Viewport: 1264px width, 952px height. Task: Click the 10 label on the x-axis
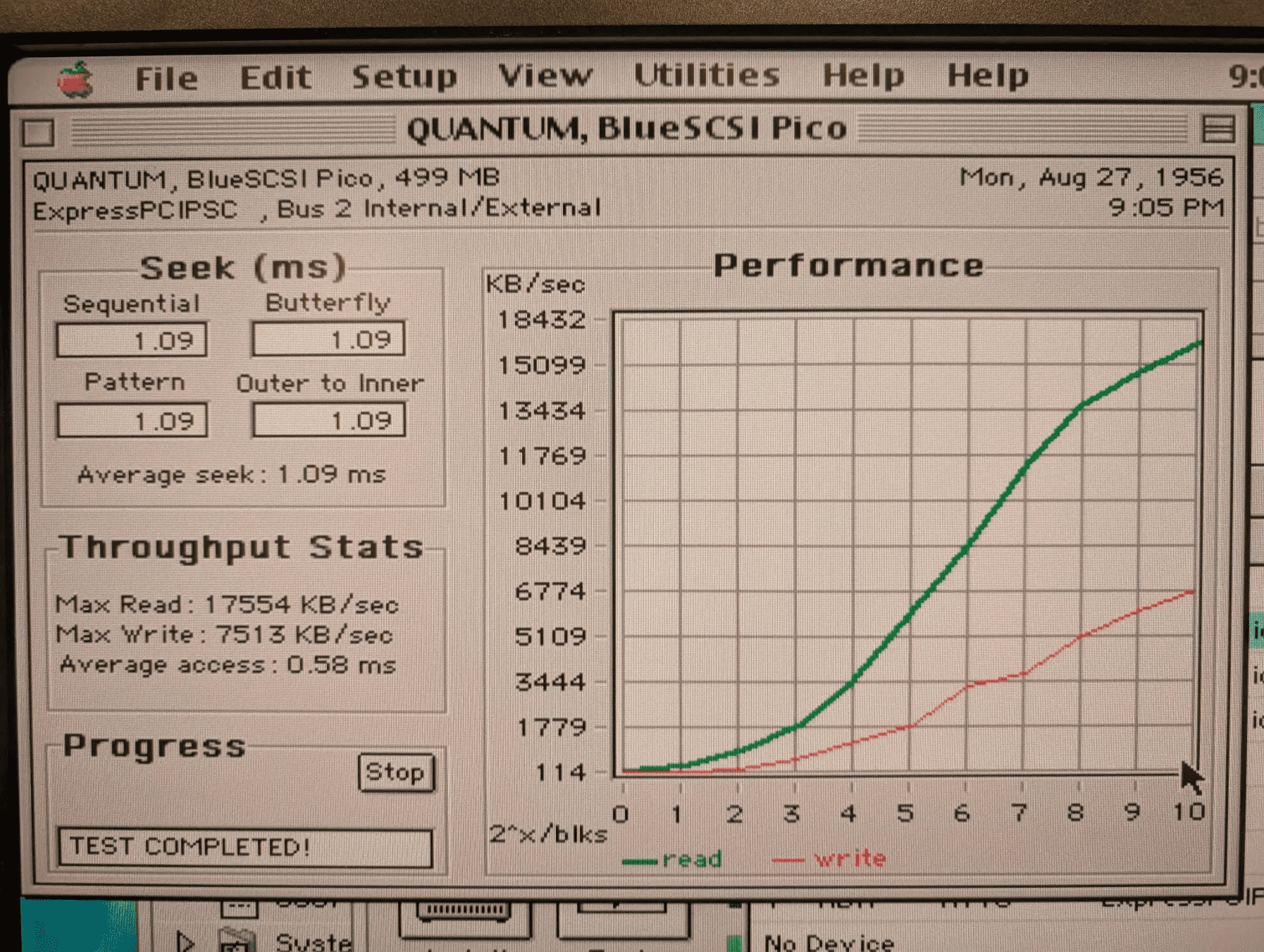pos(1189,812)
